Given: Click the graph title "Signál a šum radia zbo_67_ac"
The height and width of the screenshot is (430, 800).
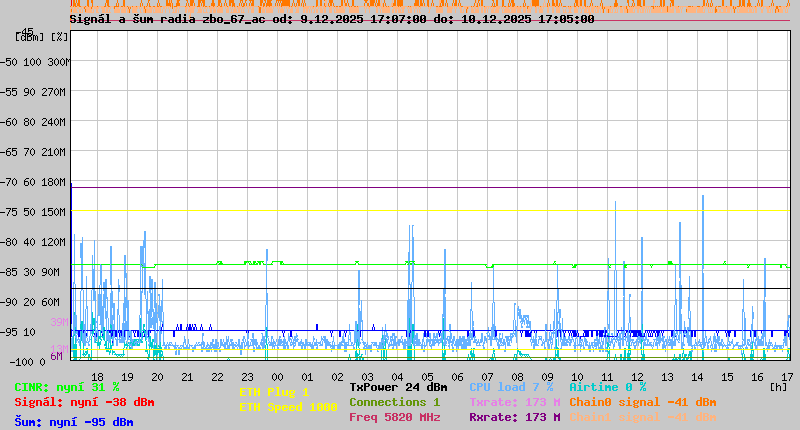Looking at the screenshot, I should pyautogui.click(x=167, y=19).
